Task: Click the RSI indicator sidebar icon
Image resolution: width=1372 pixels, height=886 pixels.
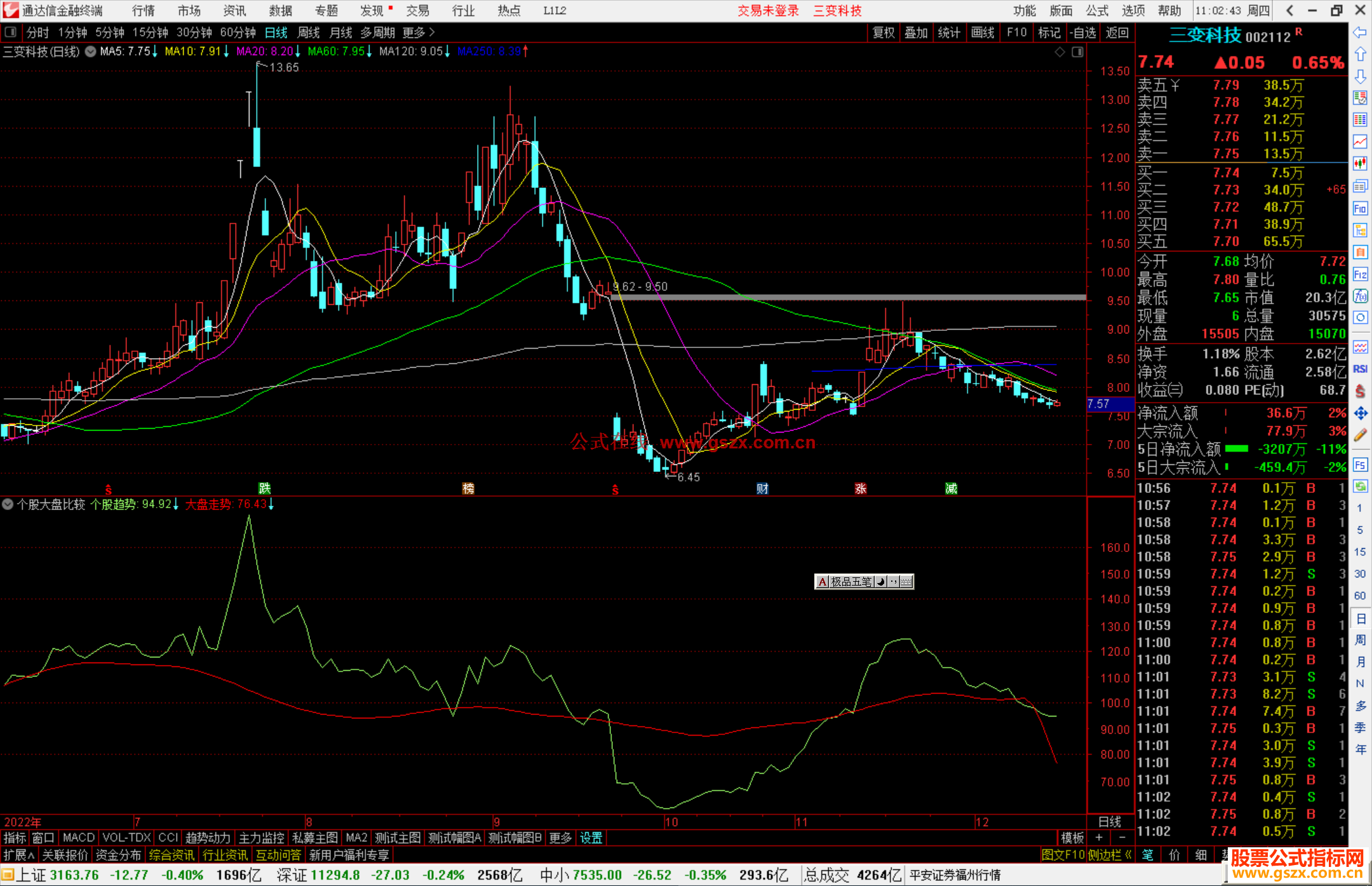Action: [x=1360, y=369]
